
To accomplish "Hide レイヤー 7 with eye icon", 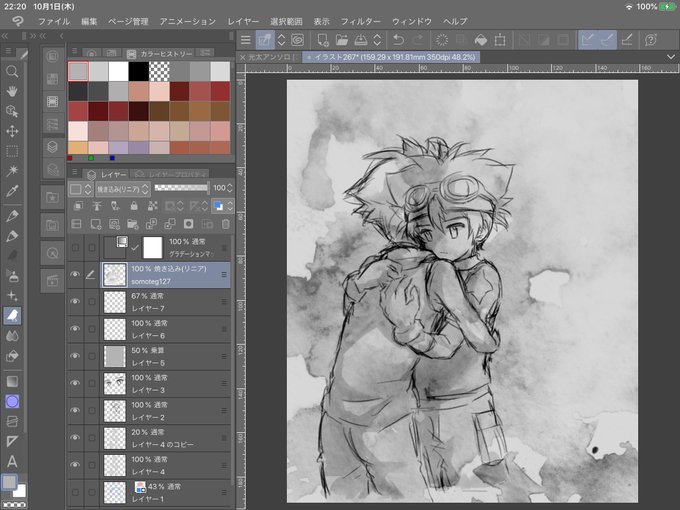I will 75,301.
